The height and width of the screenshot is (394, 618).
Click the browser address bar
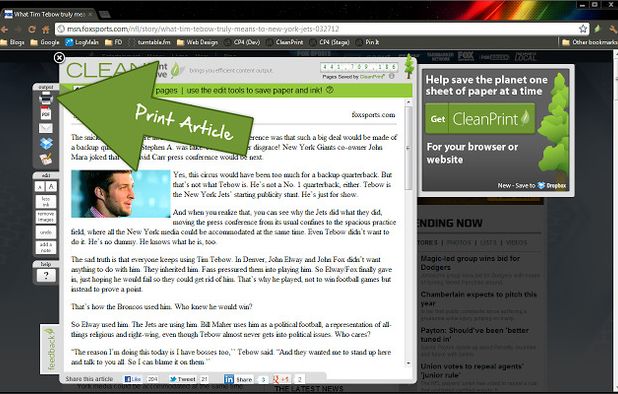(x=322, y=29)
